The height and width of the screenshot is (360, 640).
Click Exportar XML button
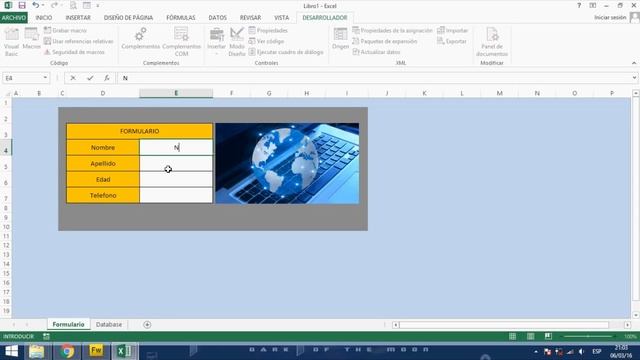pyautogui.click(x=451, y=41)
